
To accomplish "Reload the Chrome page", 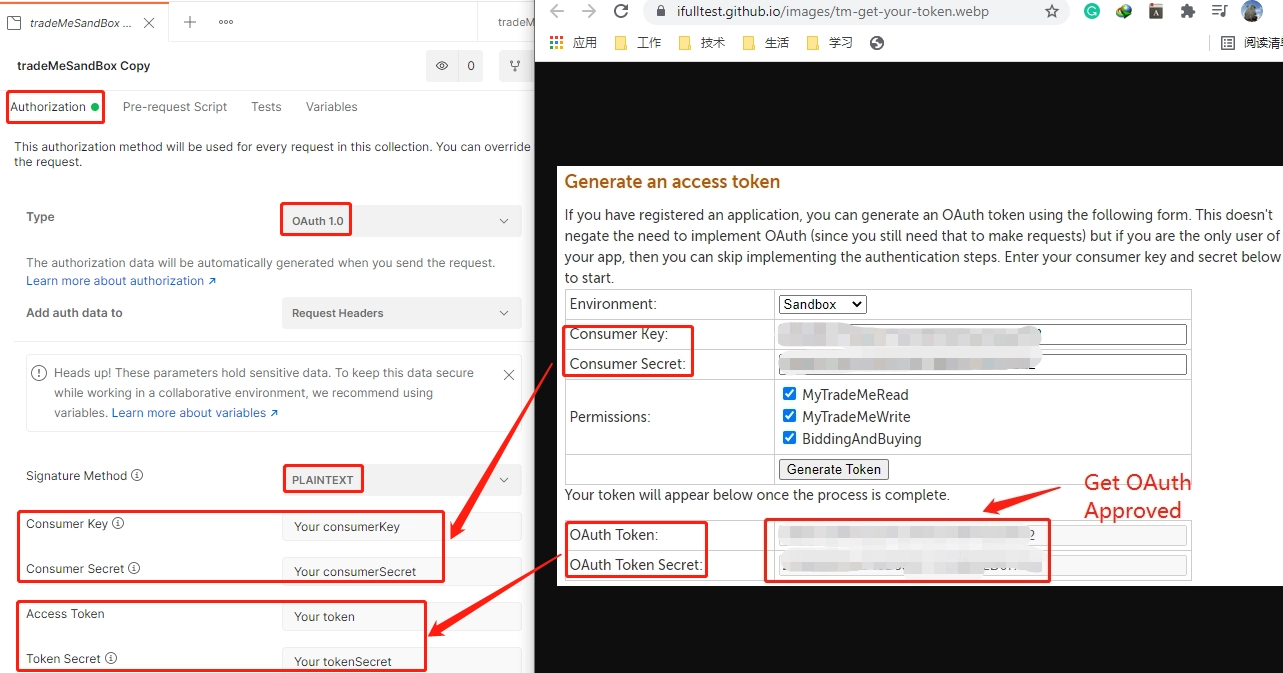I will [x=621, y=11].
